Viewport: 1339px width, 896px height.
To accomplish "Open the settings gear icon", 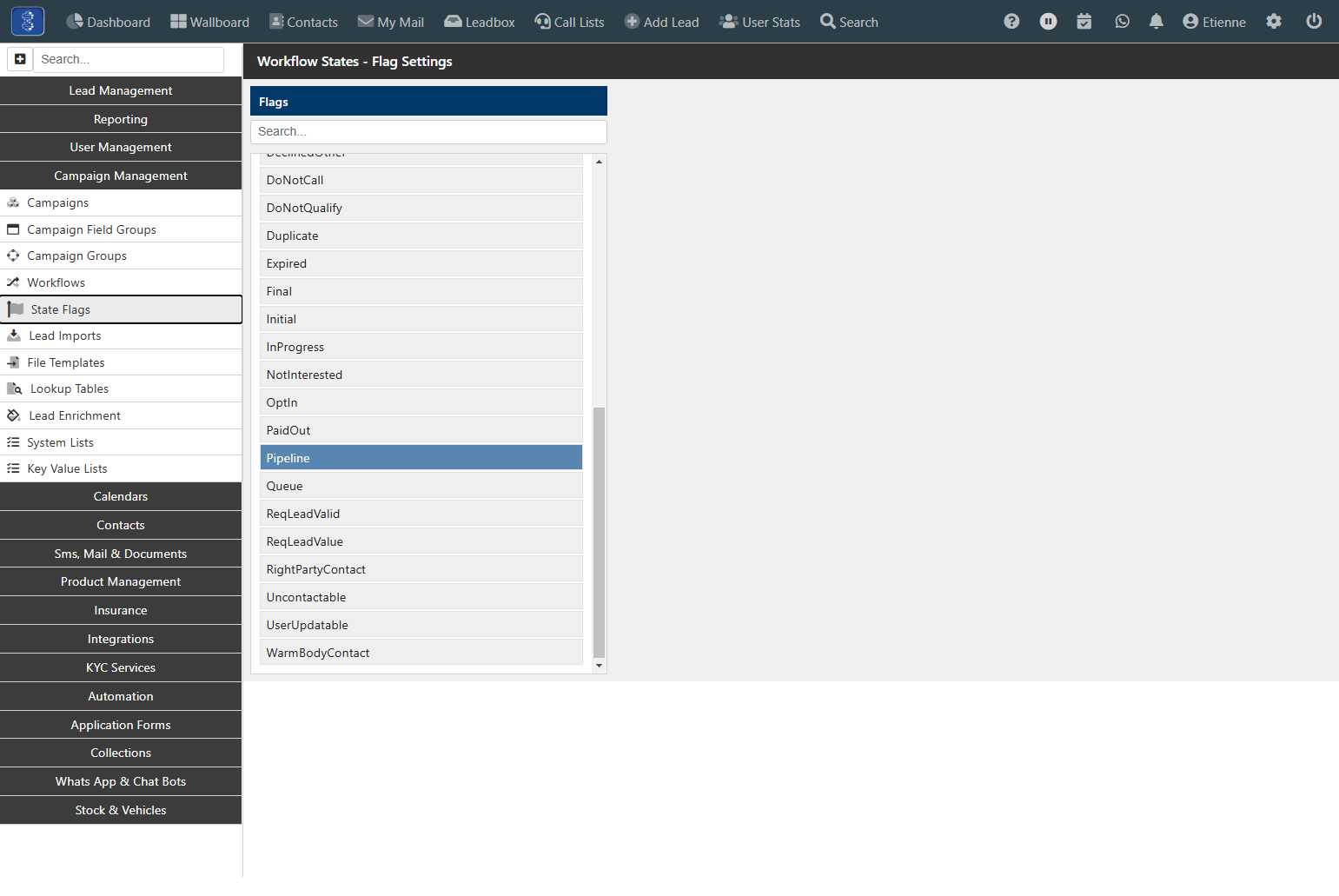I will click(x=1274, y=22).
